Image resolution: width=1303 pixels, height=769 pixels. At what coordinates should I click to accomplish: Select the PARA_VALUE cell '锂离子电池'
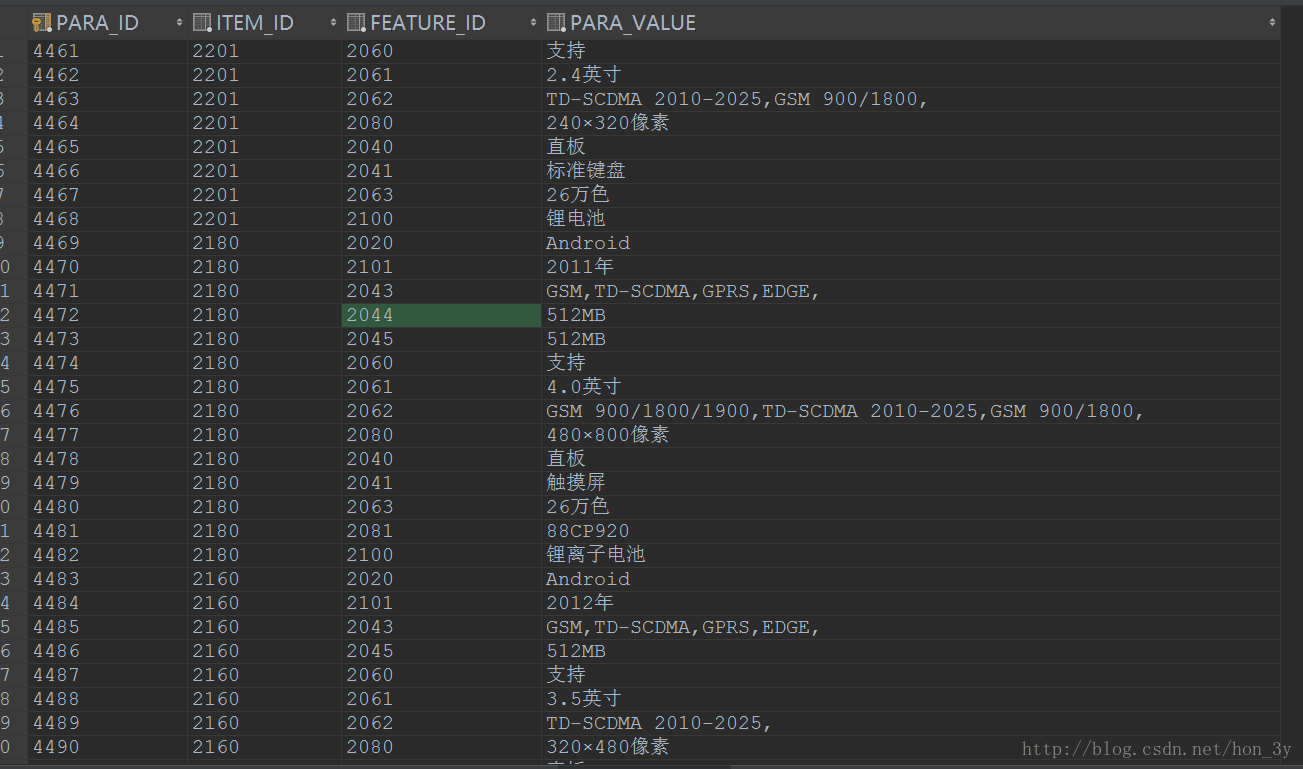pyautogui.click(x=911, y=555)
